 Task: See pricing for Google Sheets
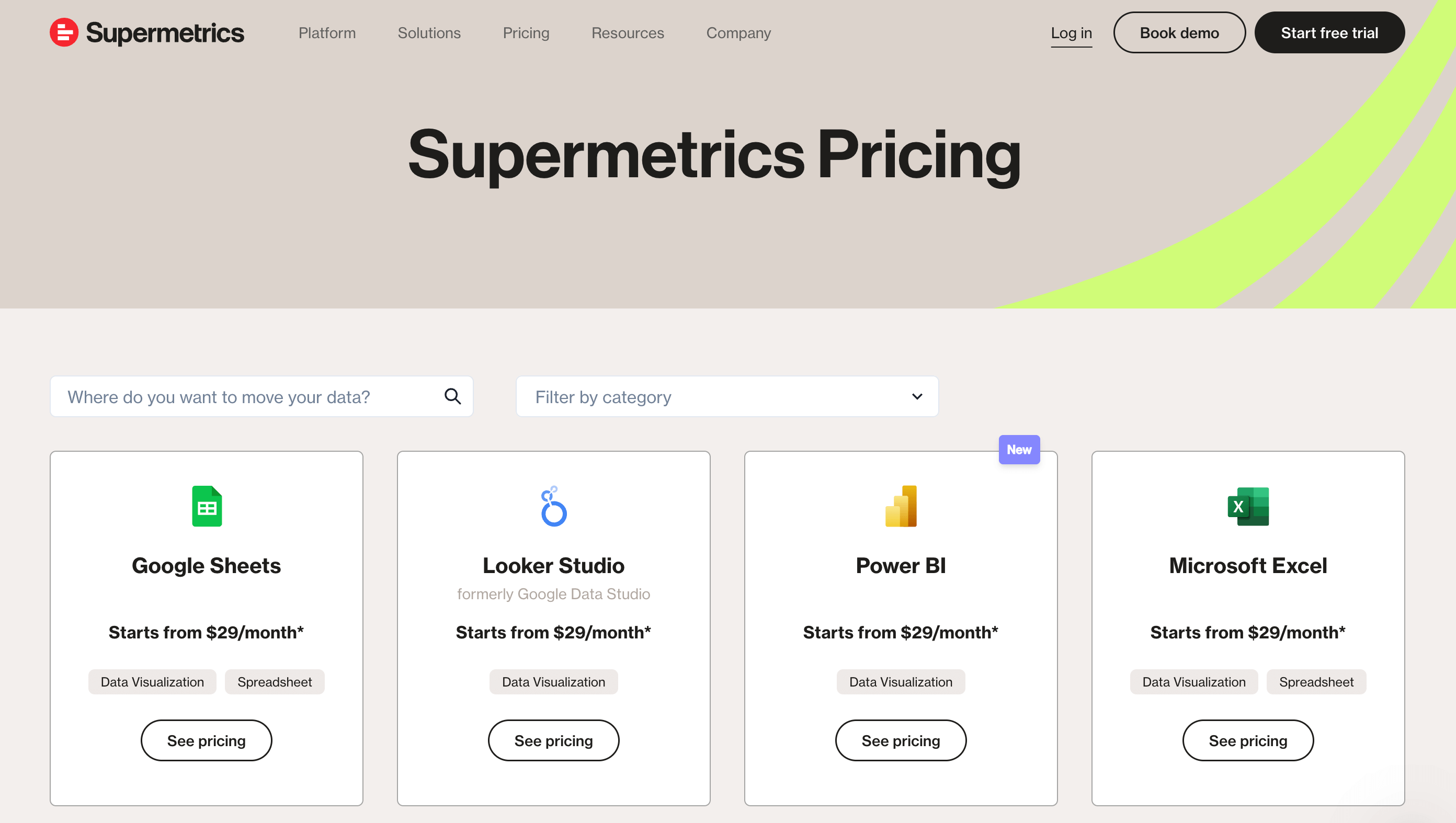tap(206, 740)
